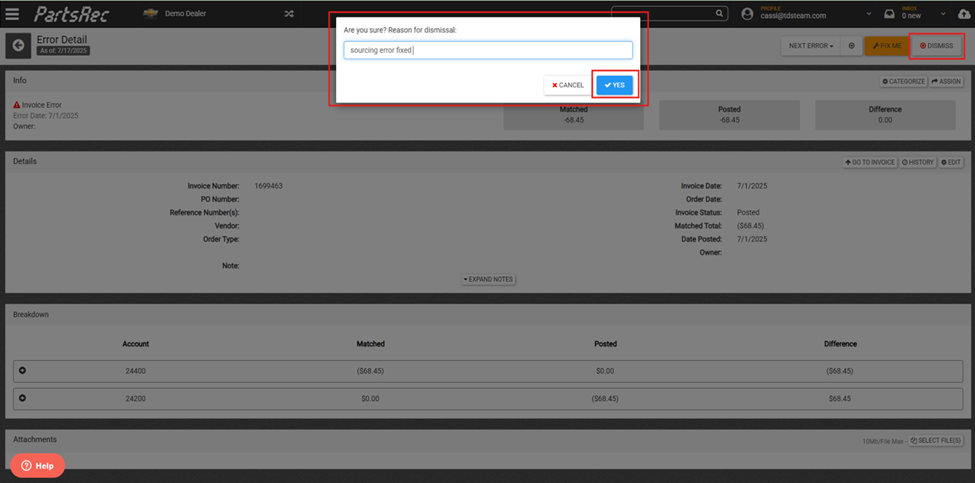The image size is (975, 483).
Task: Click the Demo Dealer name
Action: pyautogui.click(x=185, y=14)
